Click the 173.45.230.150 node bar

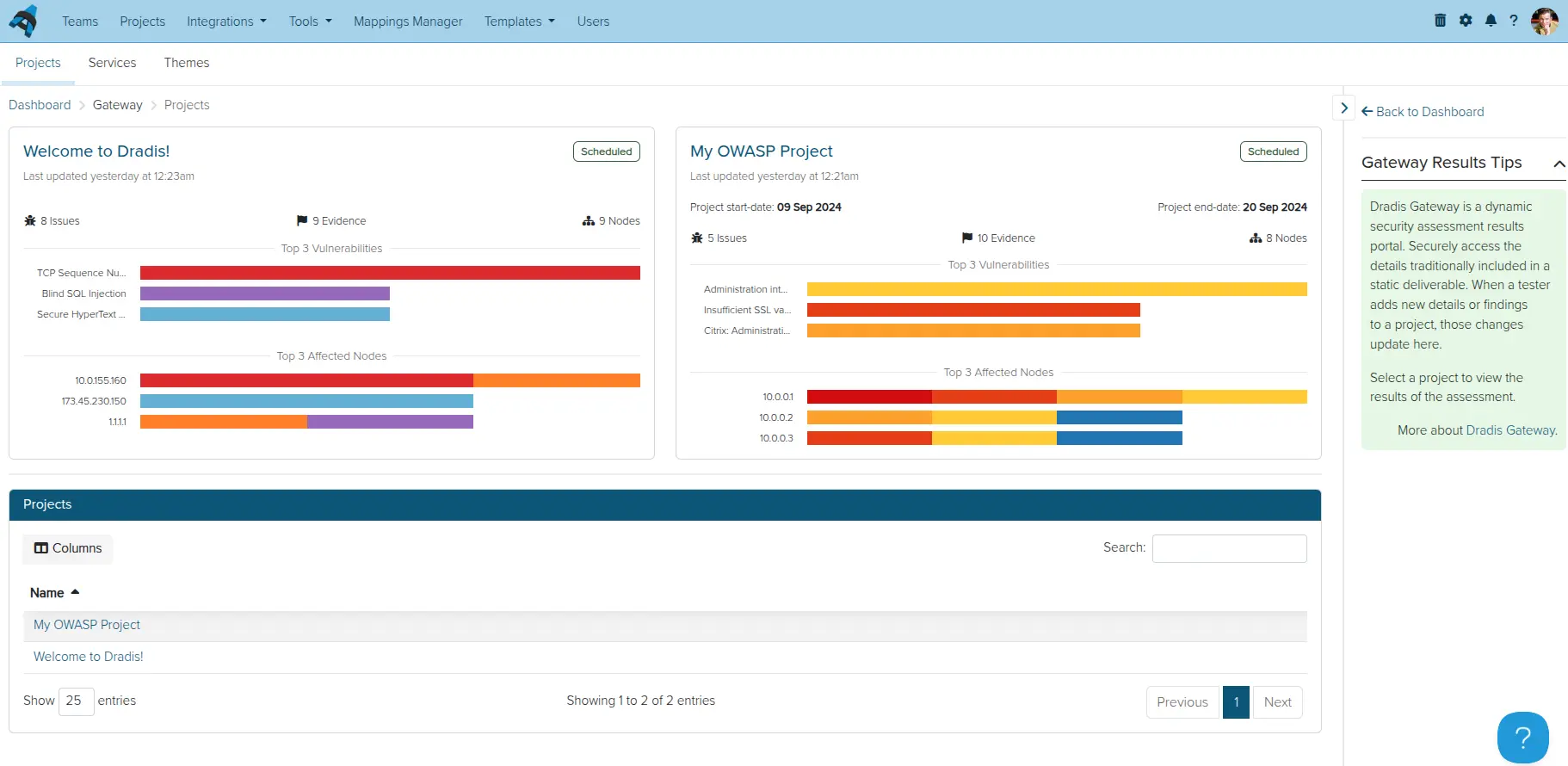click(306, 401)
